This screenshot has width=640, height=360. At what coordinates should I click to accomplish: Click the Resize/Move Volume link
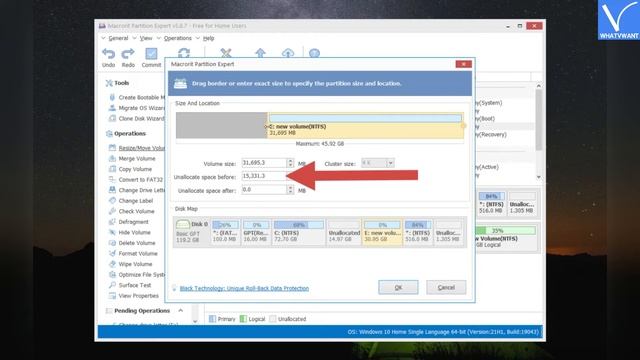(x=142, y=148)
